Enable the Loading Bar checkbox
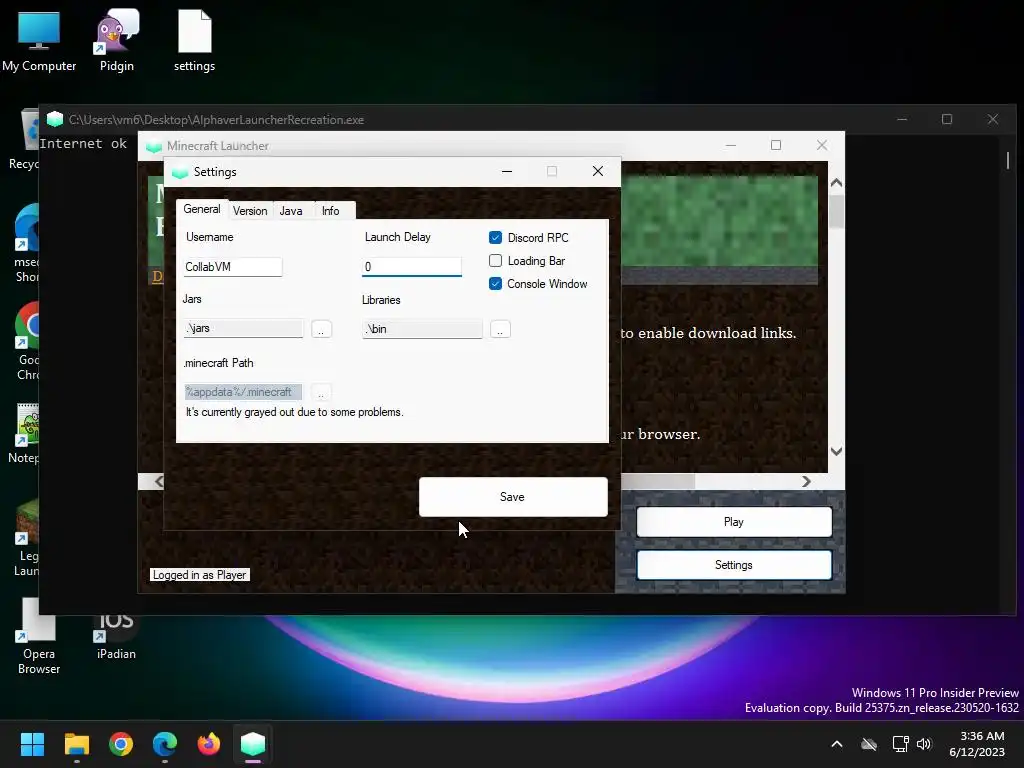Image resolution: width=1024 pixels, height=768 pixels. 496,261
